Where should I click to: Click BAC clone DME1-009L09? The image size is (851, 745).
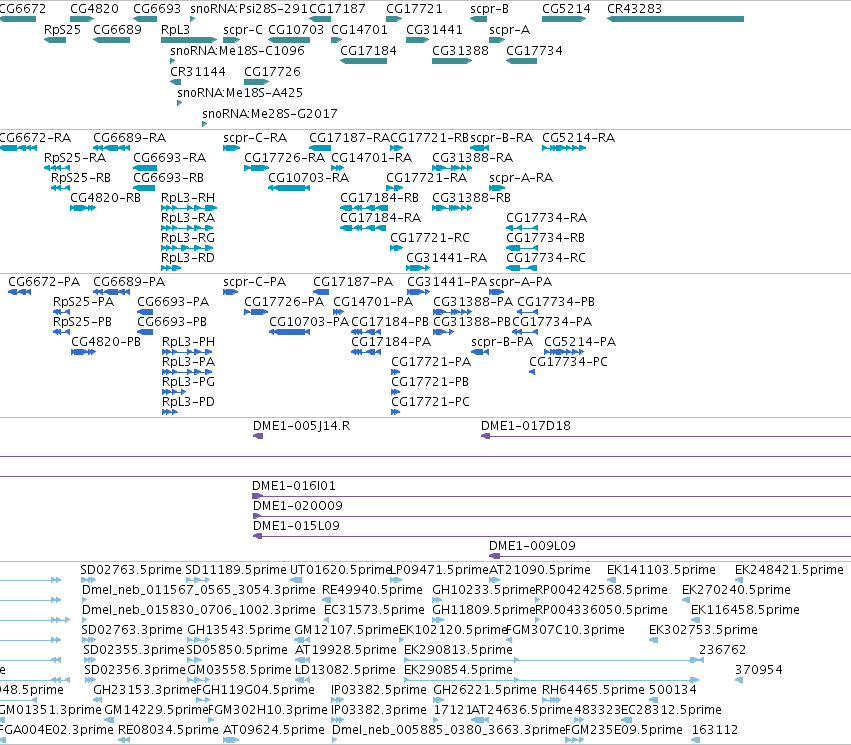532,546
